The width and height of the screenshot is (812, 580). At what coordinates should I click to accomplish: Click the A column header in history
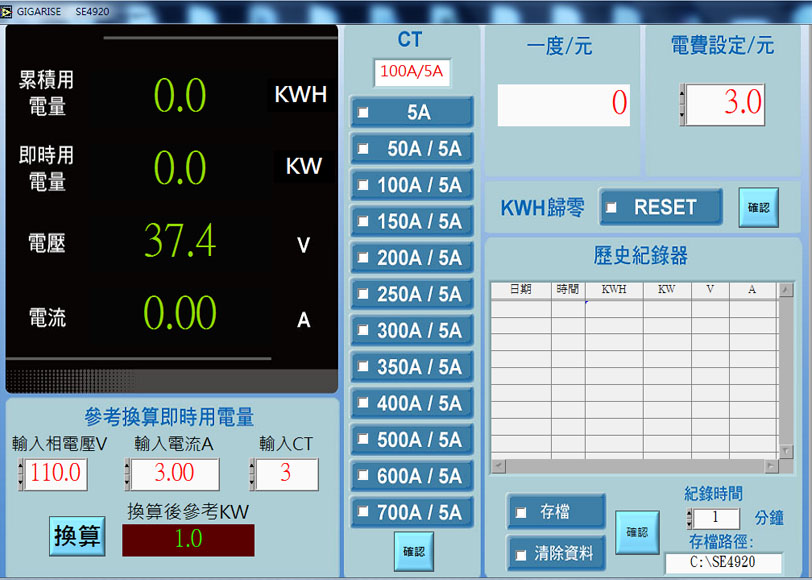click(752, 290)
